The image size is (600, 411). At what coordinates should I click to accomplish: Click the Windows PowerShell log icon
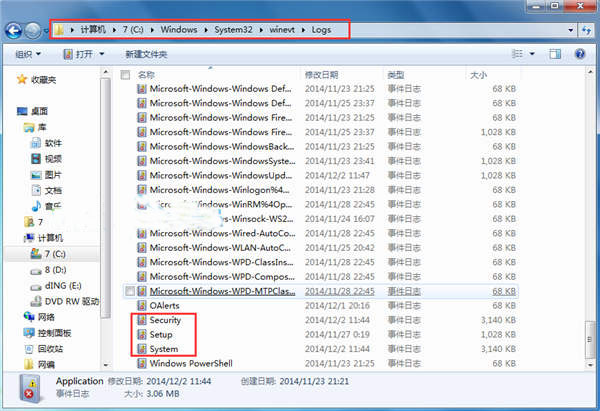[142, 364]
